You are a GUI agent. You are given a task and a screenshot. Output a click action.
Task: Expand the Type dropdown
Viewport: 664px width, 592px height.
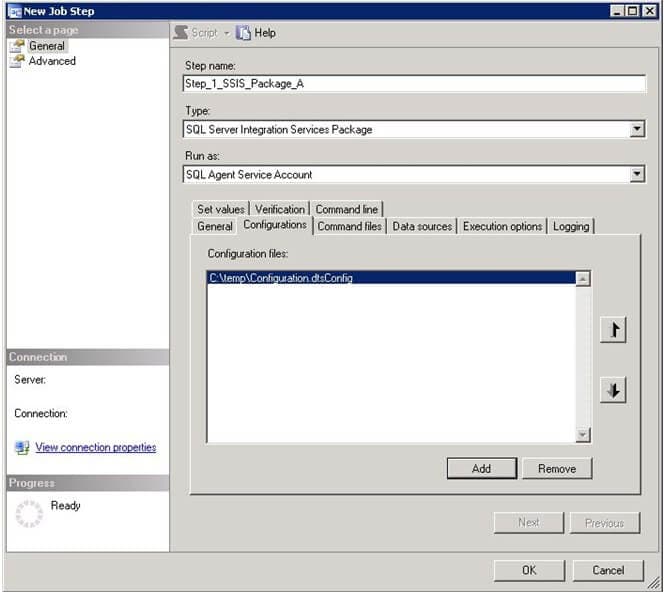click(x=637, y=129)
